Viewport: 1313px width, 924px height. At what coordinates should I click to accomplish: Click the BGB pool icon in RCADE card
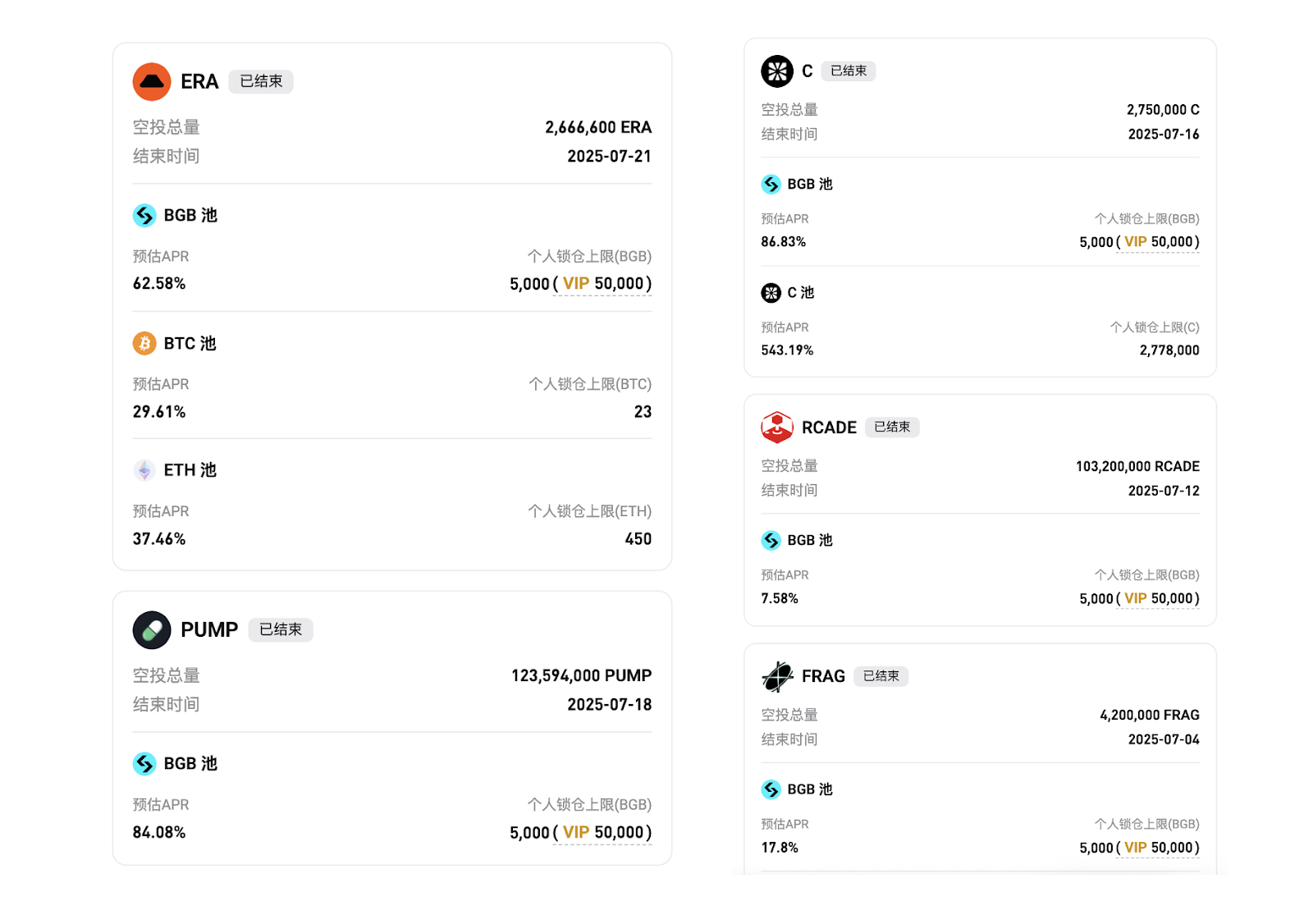point(771,540)
